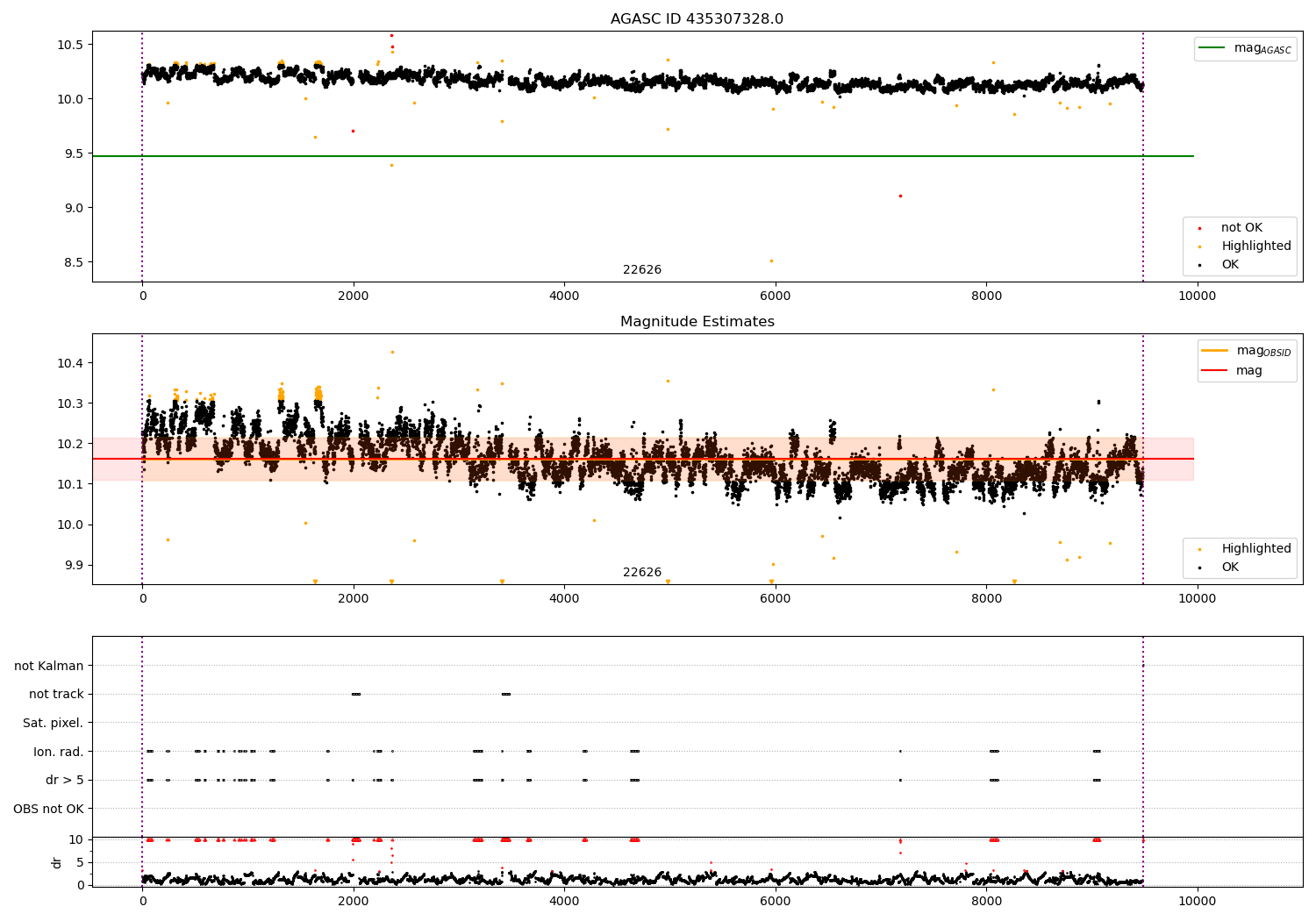Click the green line swatch in top legend
The height and width of the screenshot is (921, 1316).
(x=1213, y=48)
